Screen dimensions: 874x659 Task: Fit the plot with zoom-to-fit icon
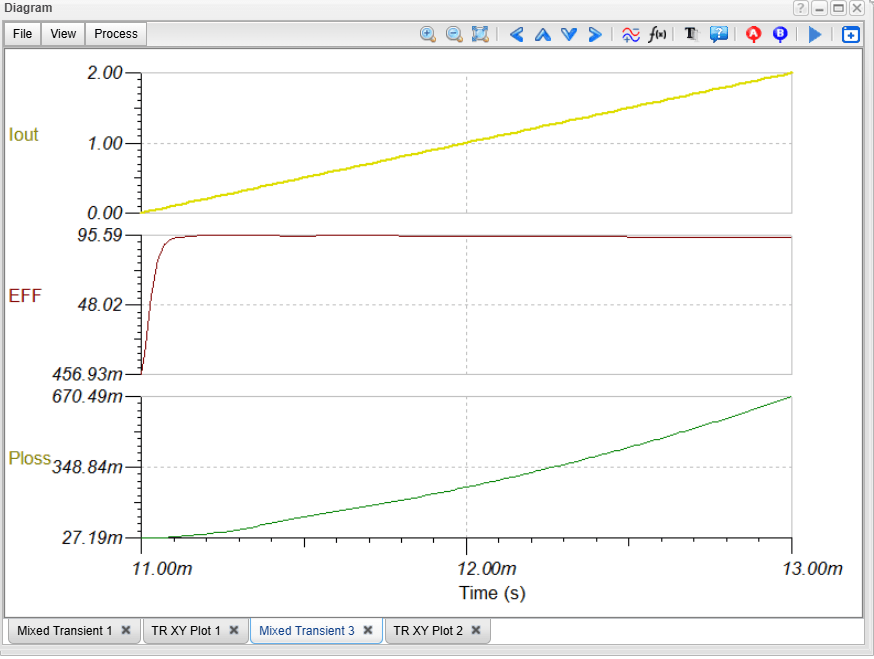(x=480, y=34)
